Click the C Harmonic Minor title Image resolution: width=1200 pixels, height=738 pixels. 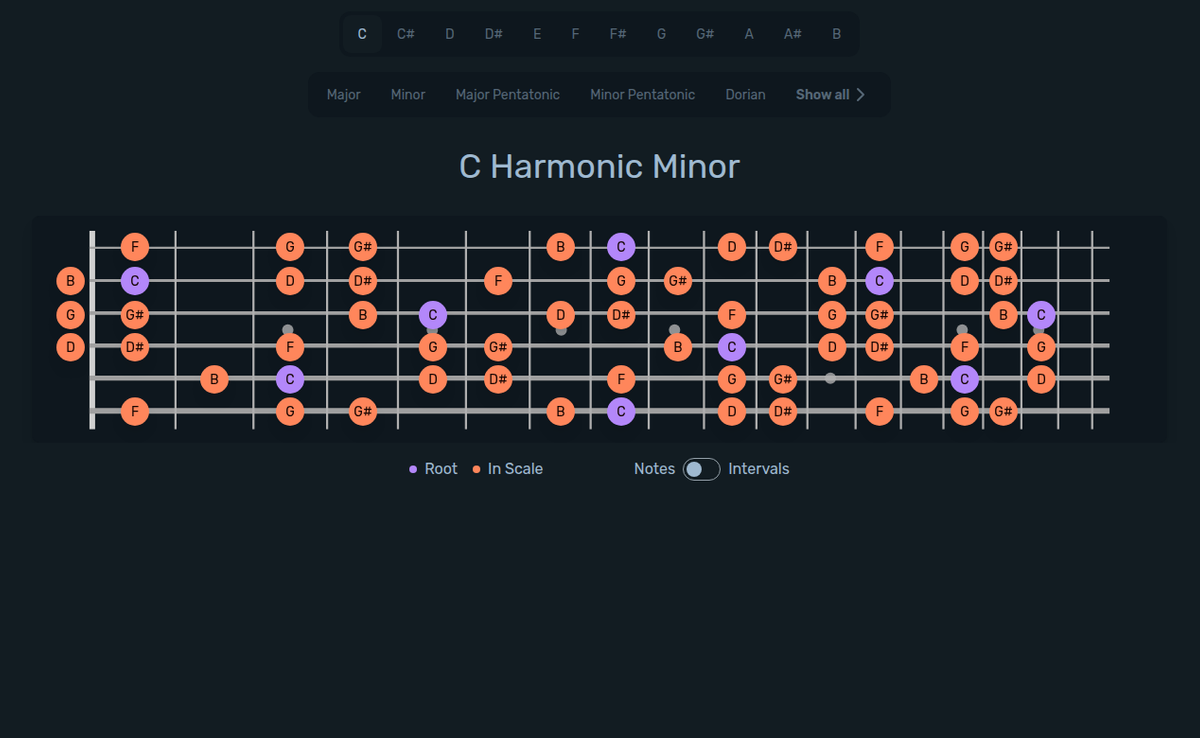tap(599, 166)
